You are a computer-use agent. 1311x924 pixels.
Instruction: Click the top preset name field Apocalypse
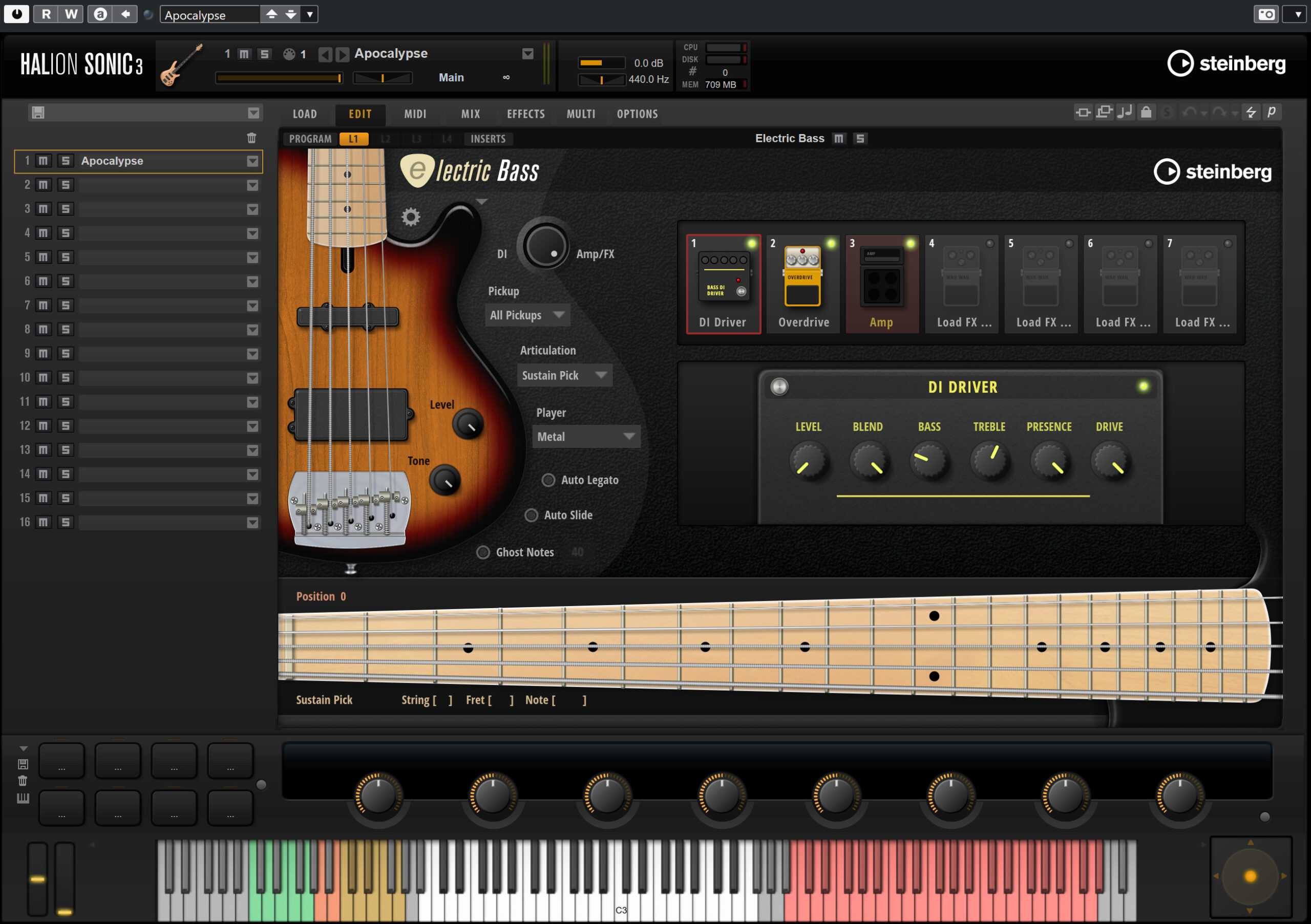click(x=209, y=14)
